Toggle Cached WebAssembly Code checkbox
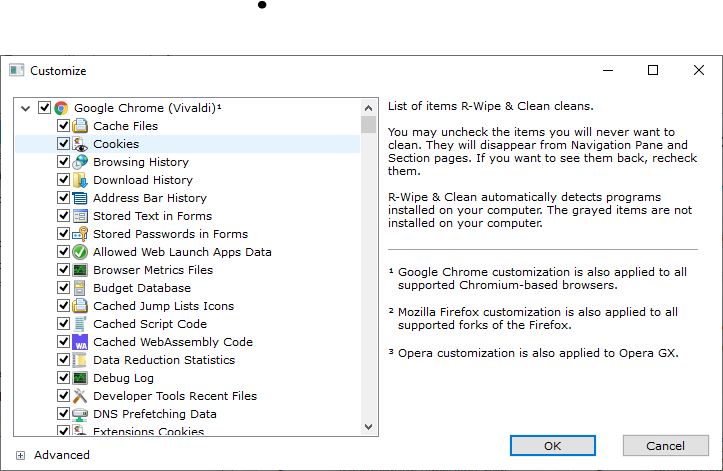The image size is (723, 471). (x=63, y=342)
